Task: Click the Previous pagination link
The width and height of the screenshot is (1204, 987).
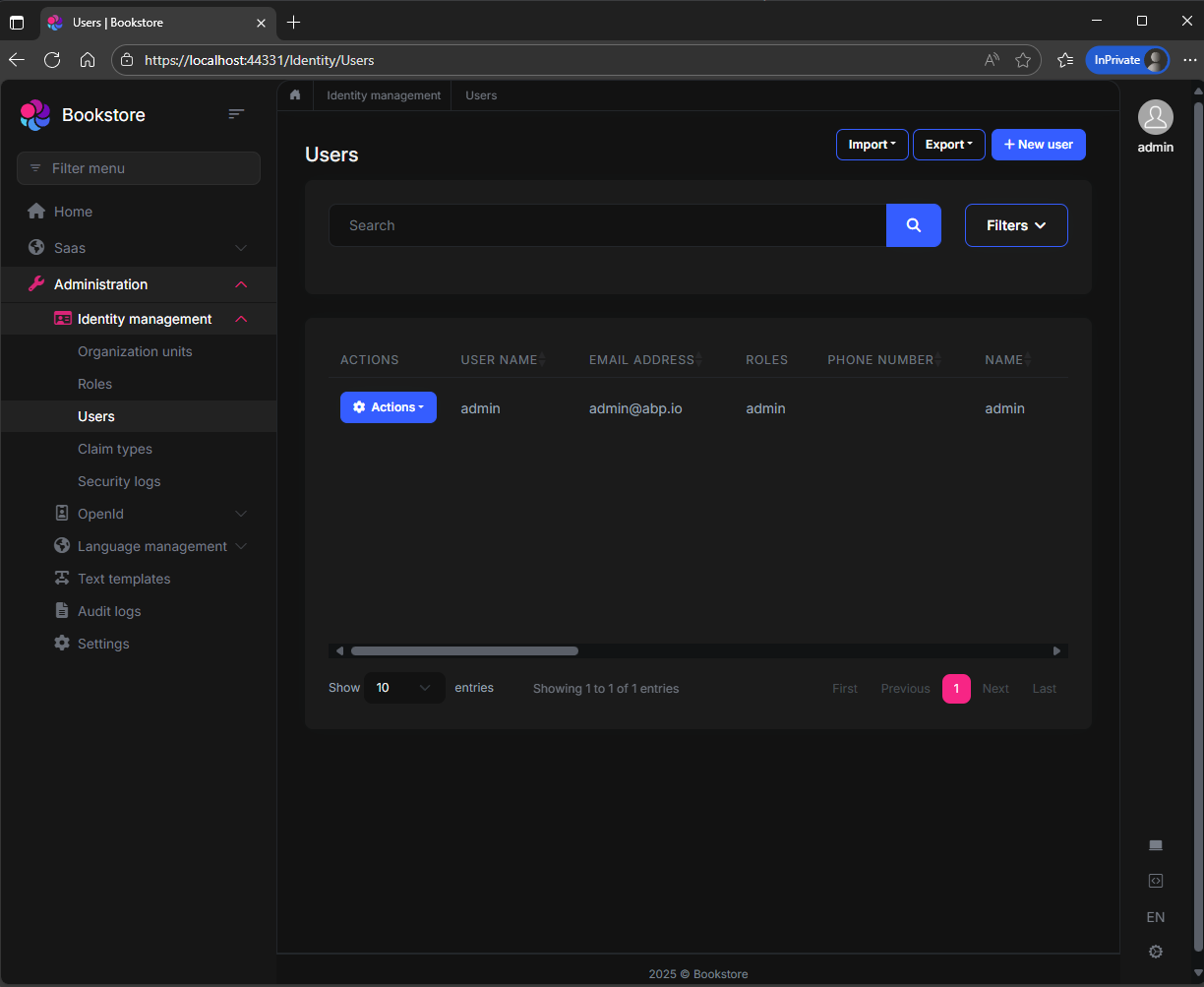Action: click(x=905, y=689)
